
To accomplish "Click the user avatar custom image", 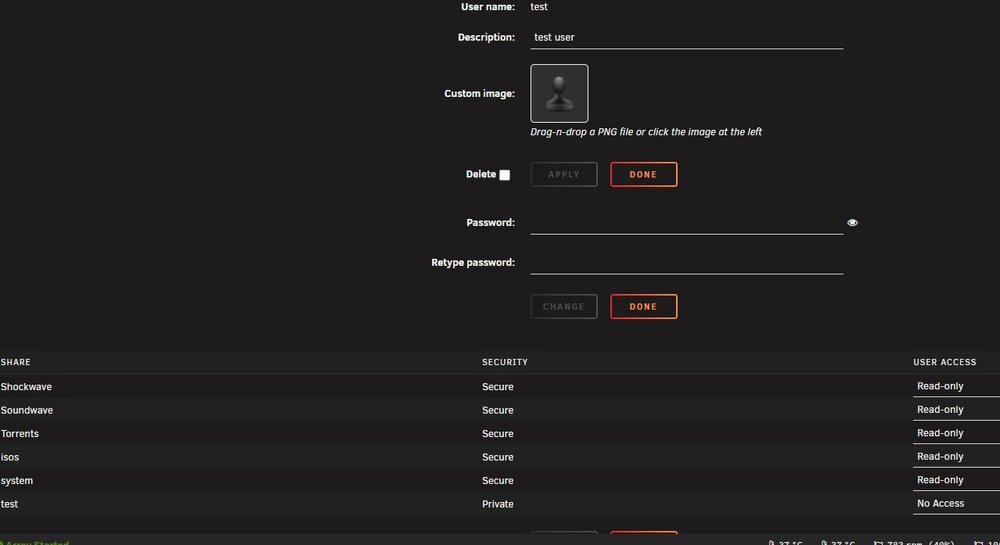I will 559,93.
